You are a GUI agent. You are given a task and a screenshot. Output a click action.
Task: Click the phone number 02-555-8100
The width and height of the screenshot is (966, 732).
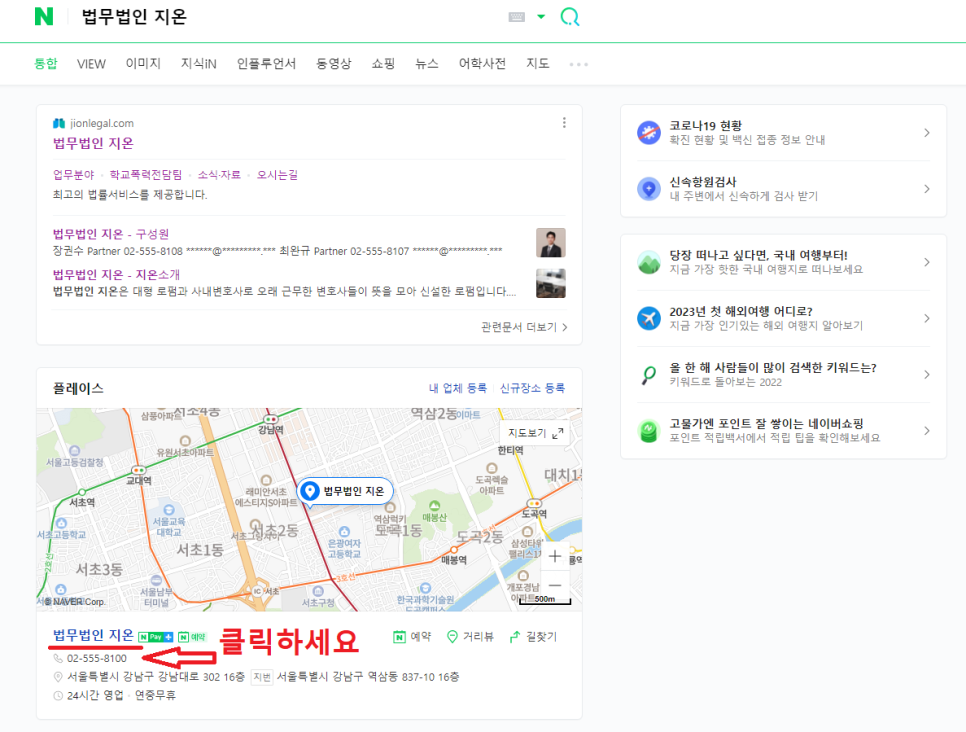pyautogui.click(x=97, y=658)
